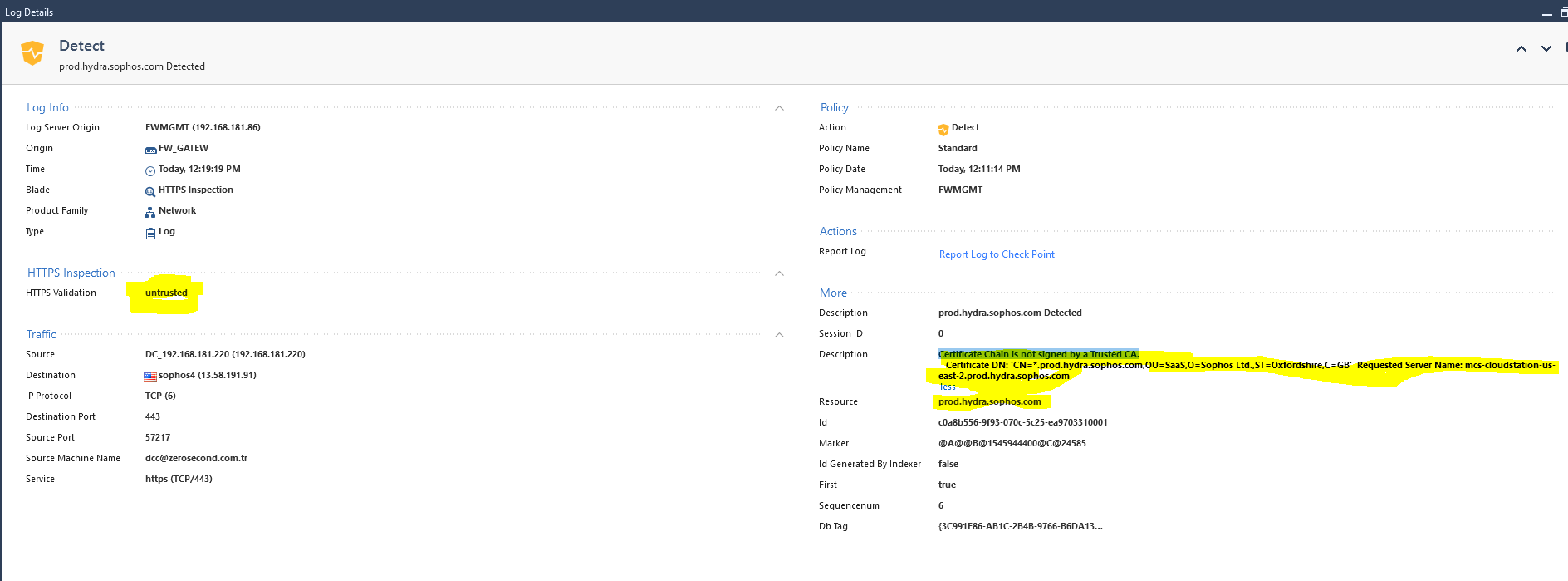Select Destination Port value 443

click(x=153, y=416)
